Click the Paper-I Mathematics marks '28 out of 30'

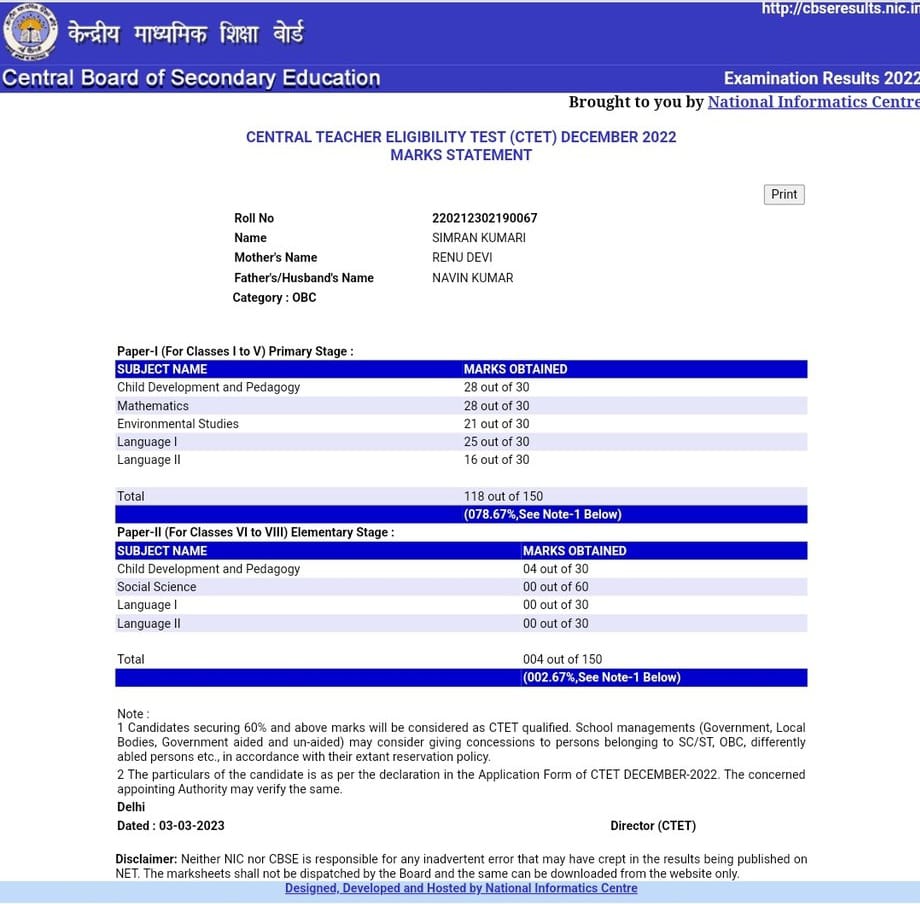pyautogui.click(x=496, y=405)
